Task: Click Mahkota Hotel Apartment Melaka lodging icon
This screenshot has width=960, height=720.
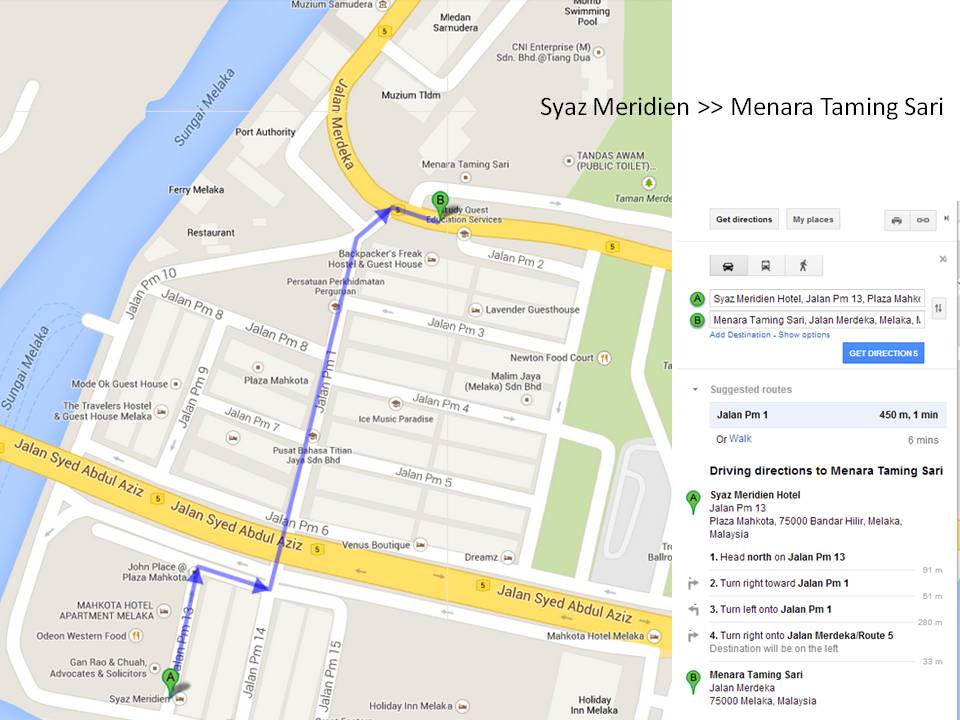Action: click(163, 611)
